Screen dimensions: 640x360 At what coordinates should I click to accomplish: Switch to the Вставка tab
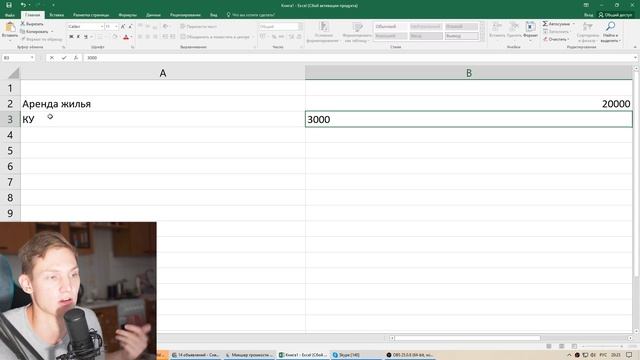click(56, 15)
